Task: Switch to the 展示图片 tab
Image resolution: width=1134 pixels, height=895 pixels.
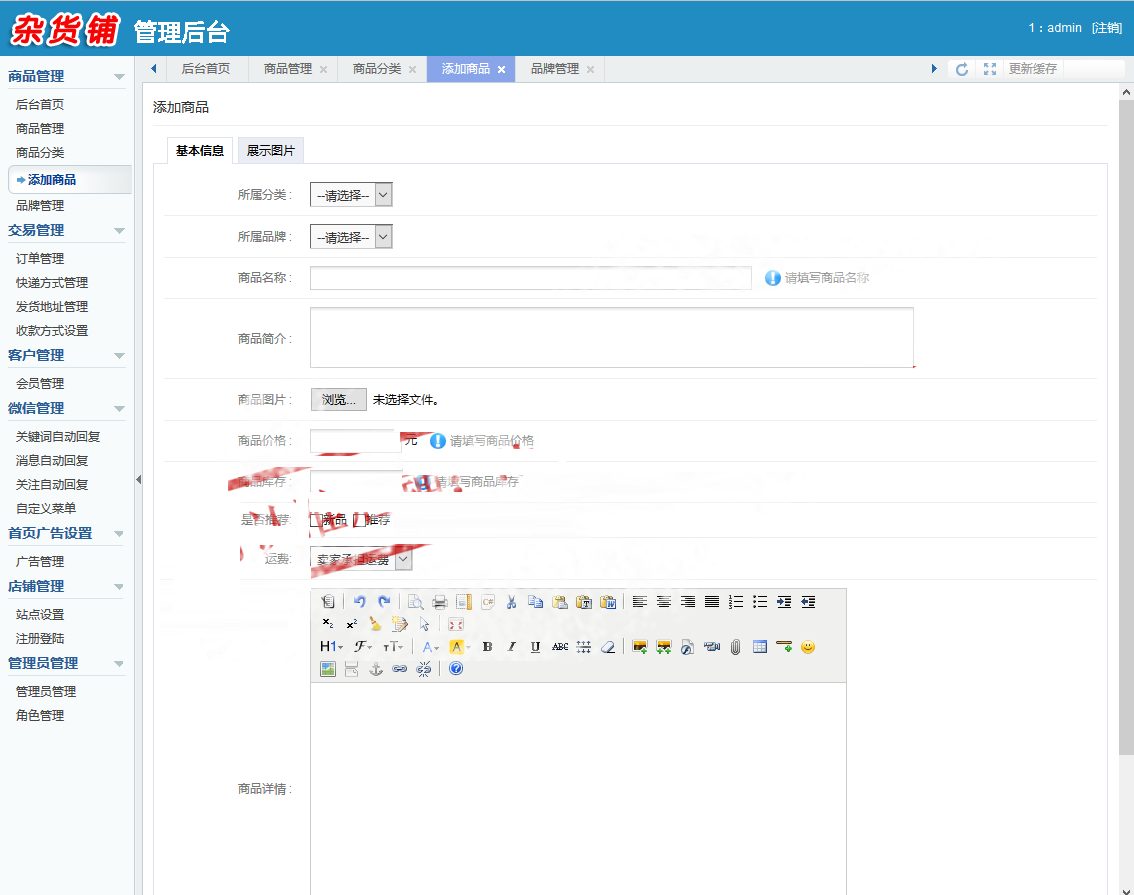Action: tap(270, 151)
